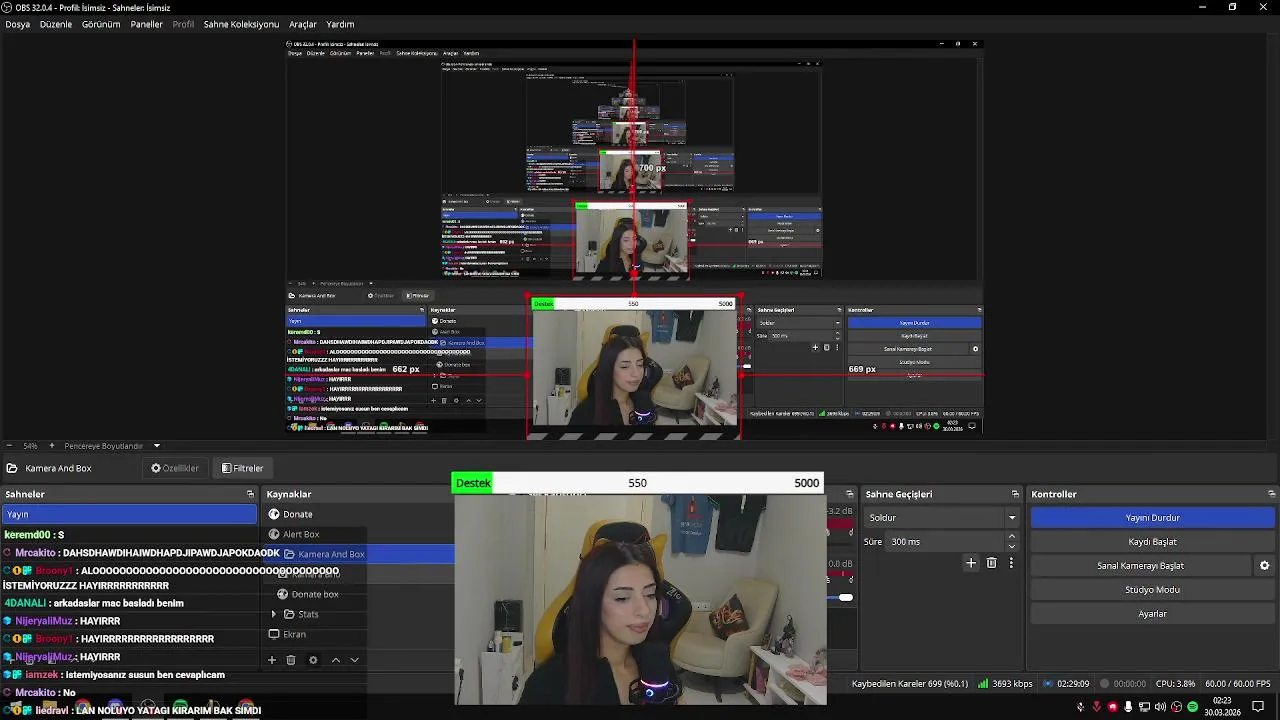
Task: Undock the Kontroller panel
Action: 1271,494
